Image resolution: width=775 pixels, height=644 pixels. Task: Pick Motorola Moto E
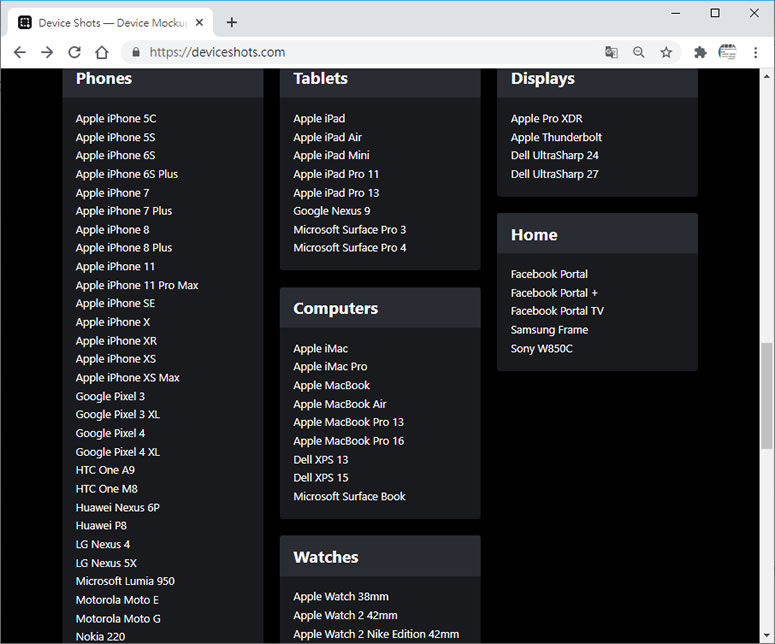click(117, 600)
